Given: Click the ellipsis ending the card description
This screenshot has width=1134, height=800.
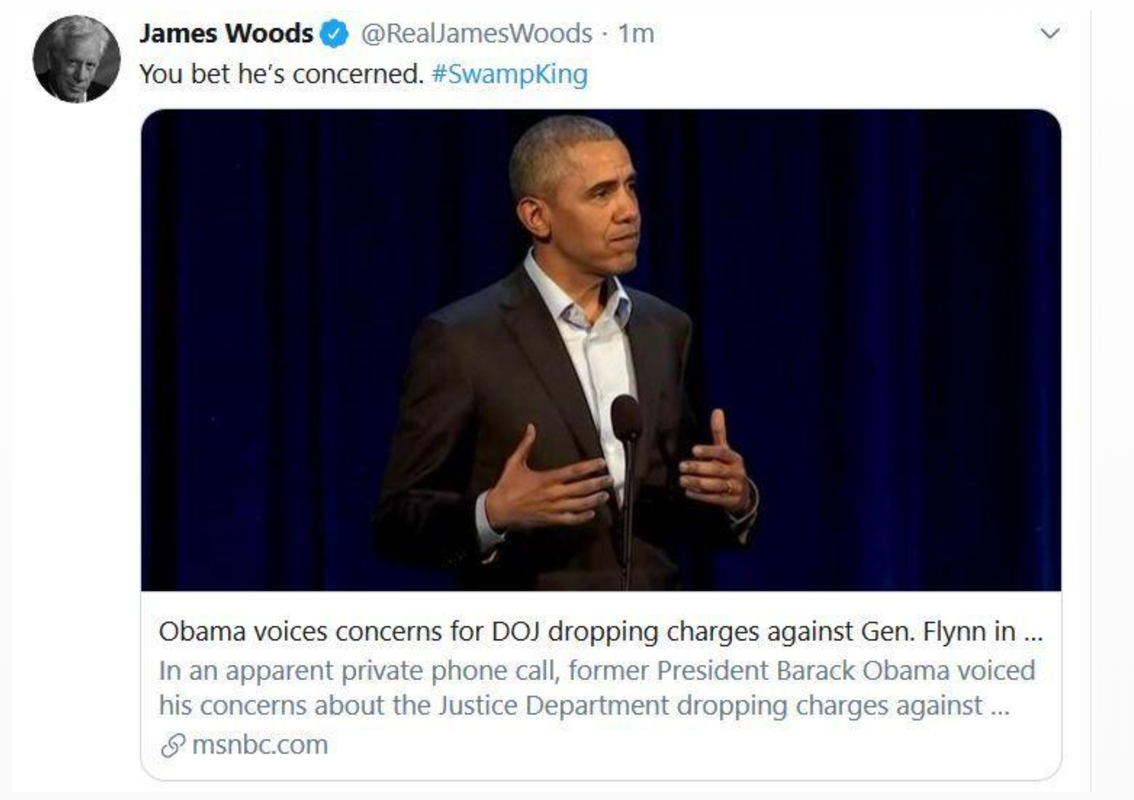Looking at the screenshot, I should pos(999,707).
